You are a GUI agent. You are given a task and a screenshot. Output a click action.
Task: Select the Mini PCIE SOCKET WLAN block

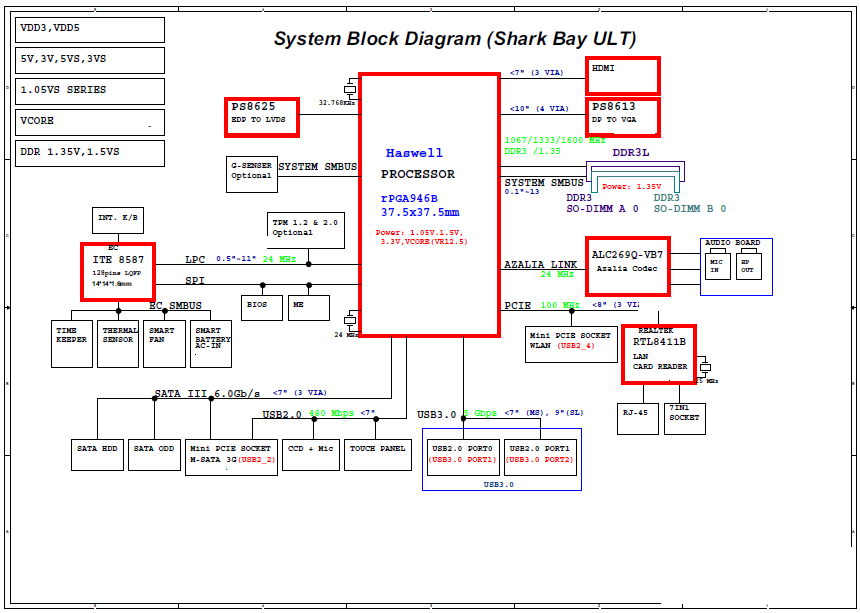tap(572, 344)
